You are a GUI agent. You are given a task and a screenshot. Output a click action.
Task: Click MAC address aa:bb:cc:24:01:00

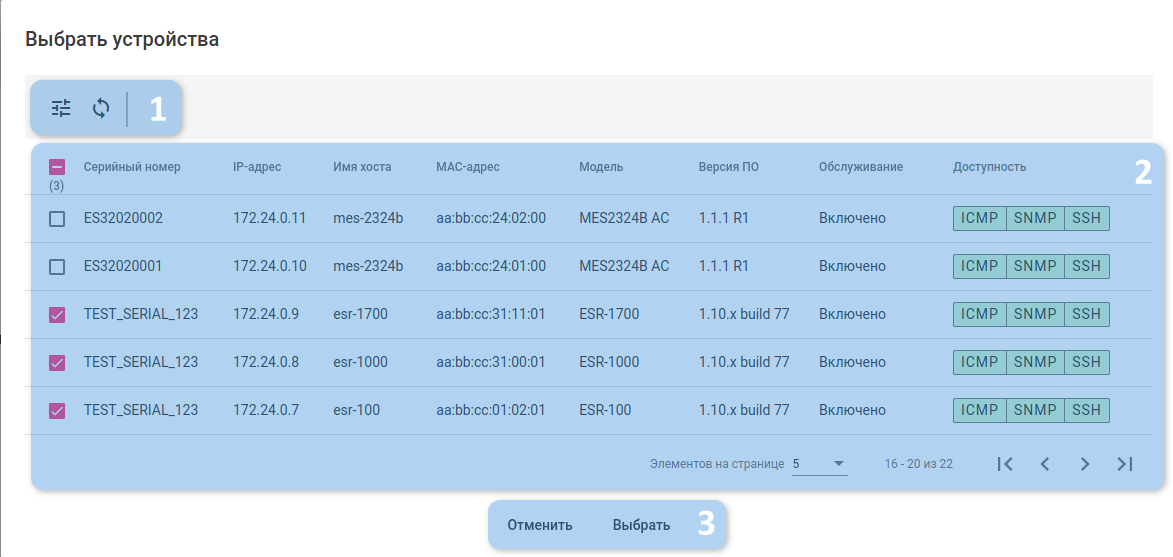coord(491,266)
